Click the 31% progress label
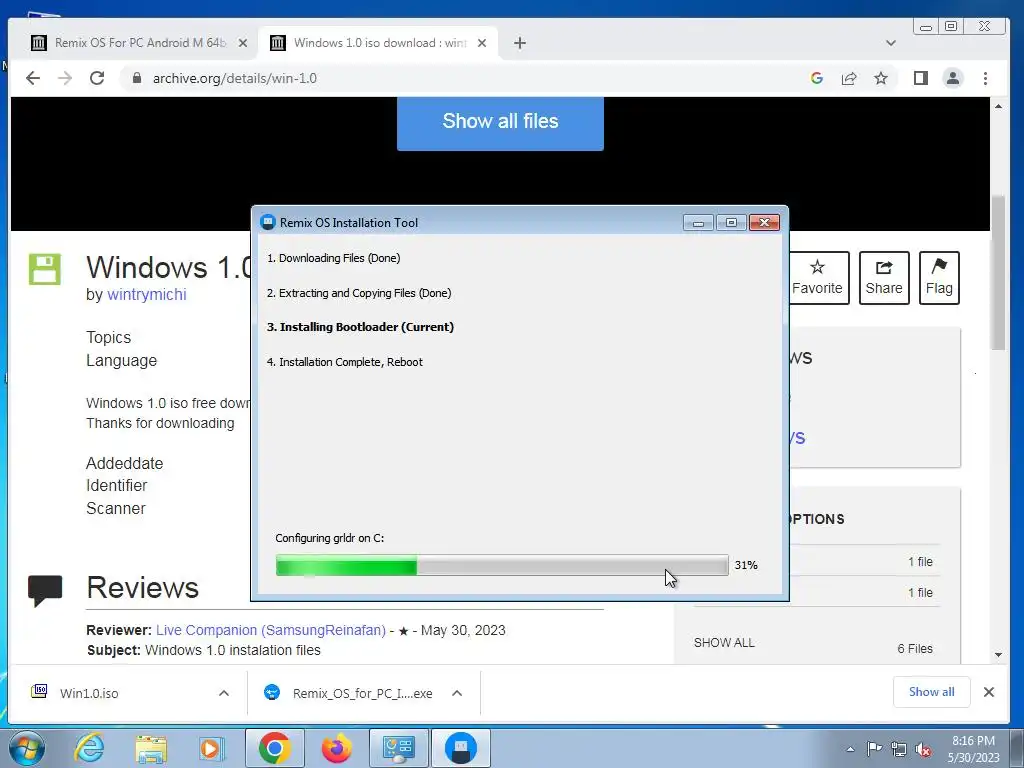This screenshot has height=768, width=1024. point(746,565)
